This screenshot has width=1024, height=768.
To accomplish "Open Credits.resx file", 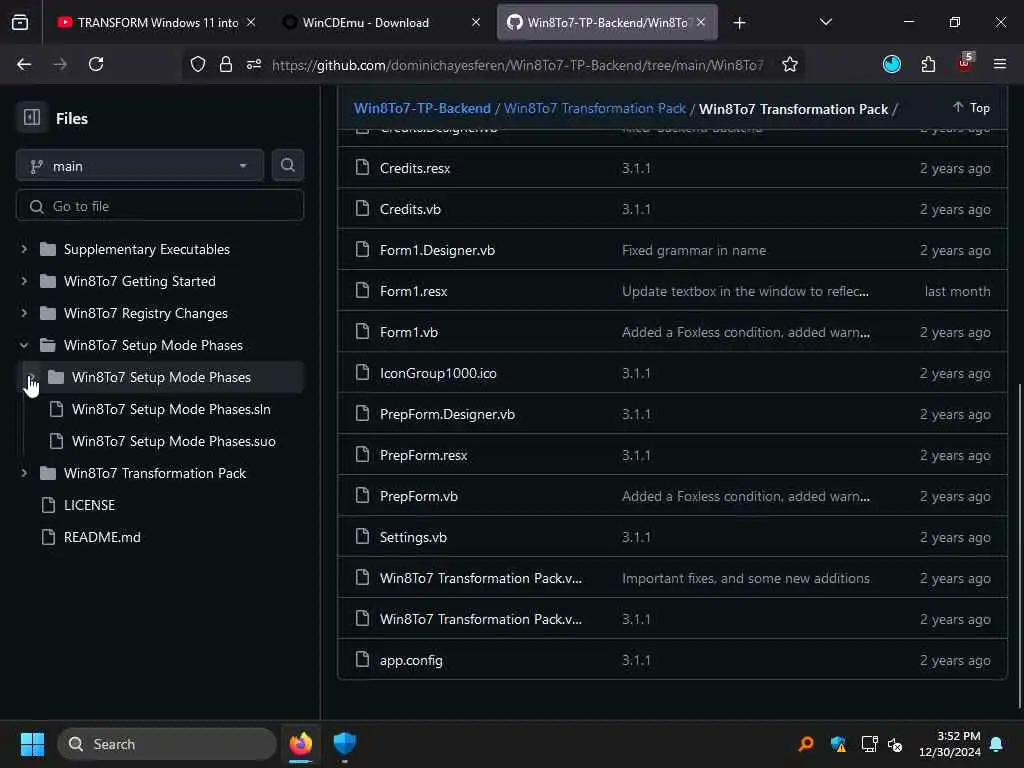I will 415,168.
